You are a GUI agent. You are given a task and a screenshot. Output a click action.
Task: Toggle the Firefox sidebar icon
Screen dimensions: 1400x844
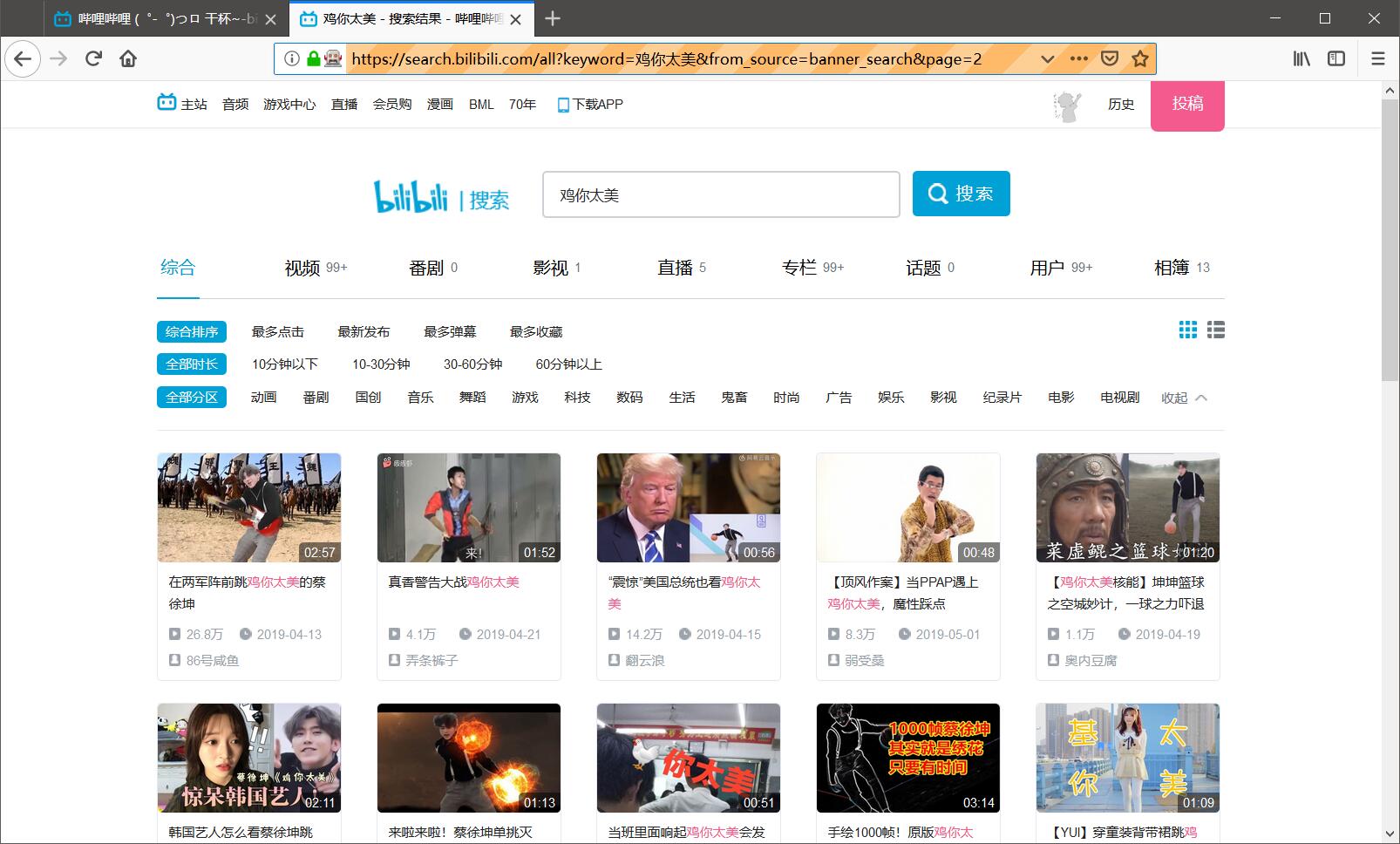(x=1335, y=58)
